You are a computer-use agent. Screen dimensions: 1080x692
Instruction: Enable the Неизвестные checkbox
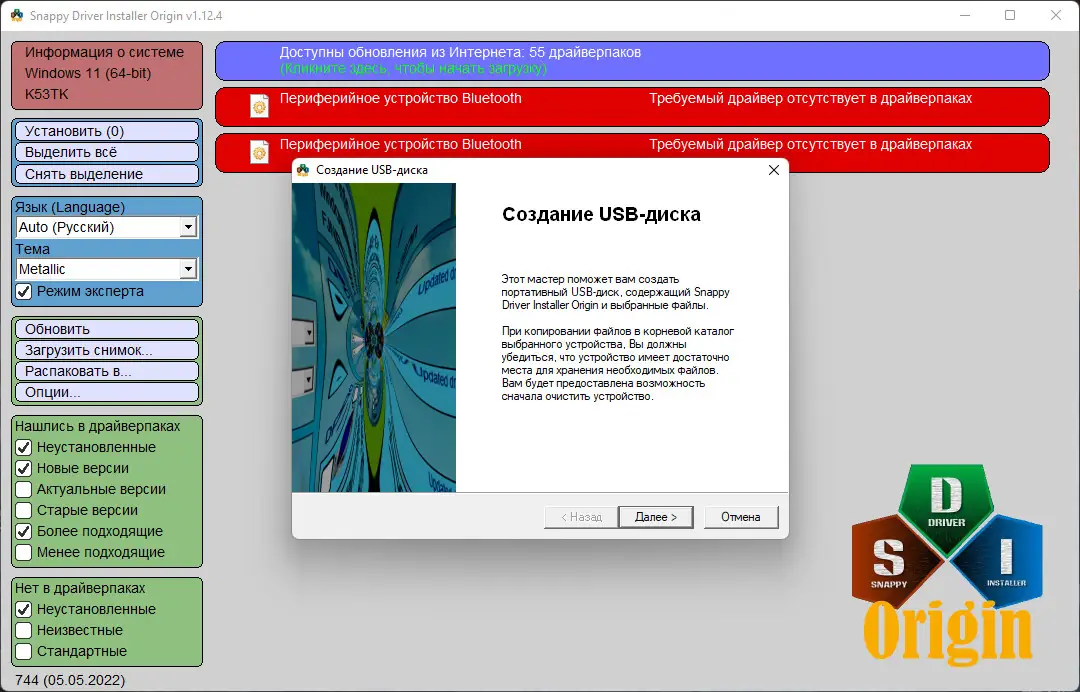(x=21, y=630)
